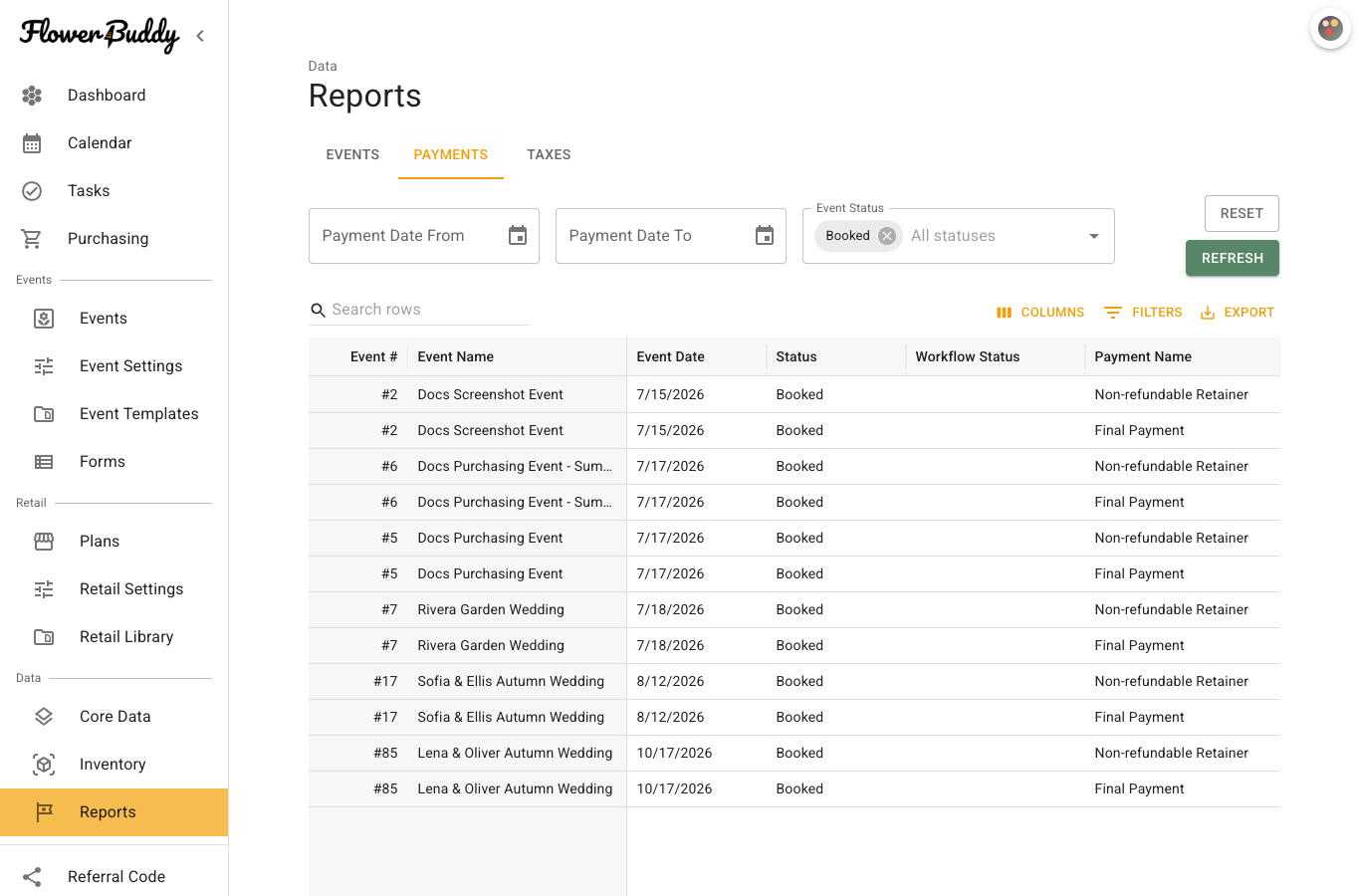
Task: Click the Dashboard flower icon
Action: (32, 96)
